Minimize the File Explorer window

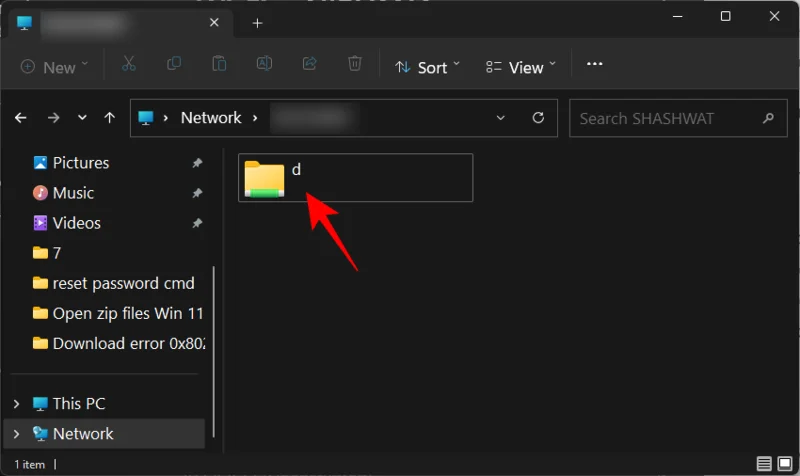(x=677, y=16)
